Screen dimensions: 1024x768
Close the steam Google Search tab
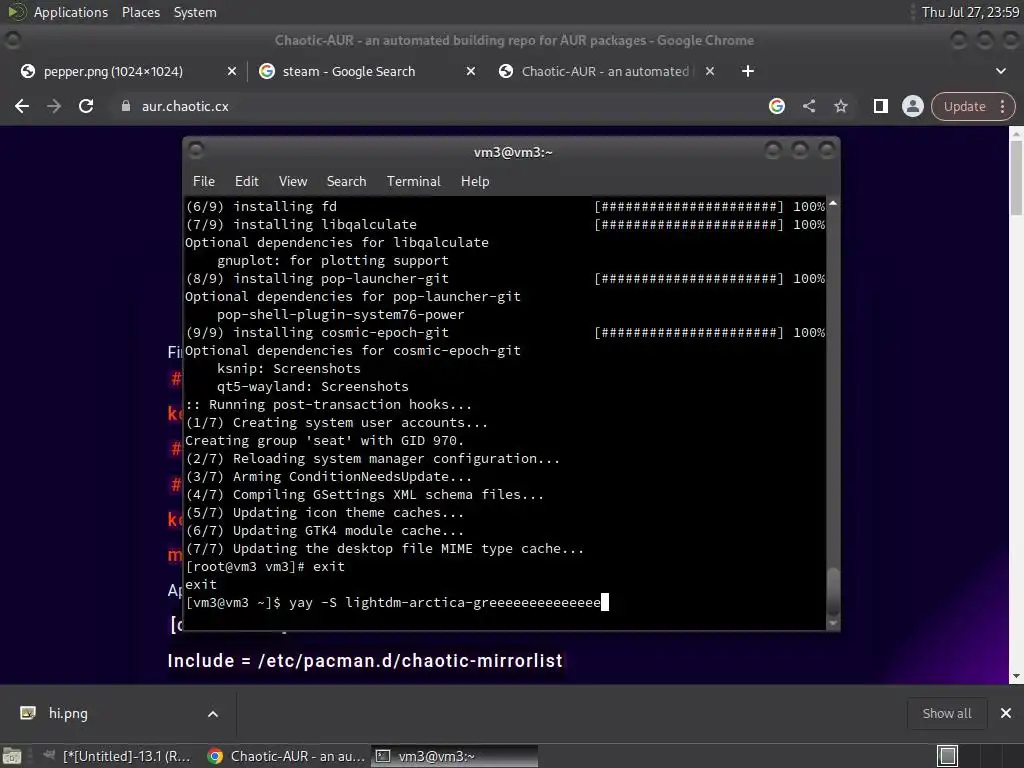(471, 71)
